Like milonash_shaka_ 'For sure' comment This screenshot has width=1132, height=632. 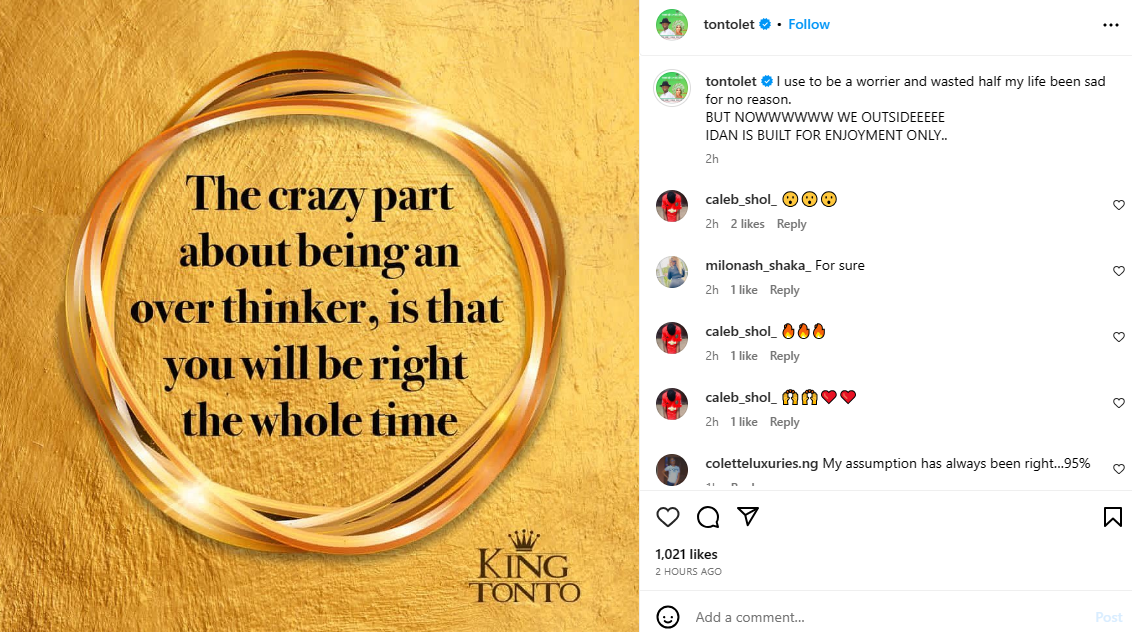pos(1119,271)
